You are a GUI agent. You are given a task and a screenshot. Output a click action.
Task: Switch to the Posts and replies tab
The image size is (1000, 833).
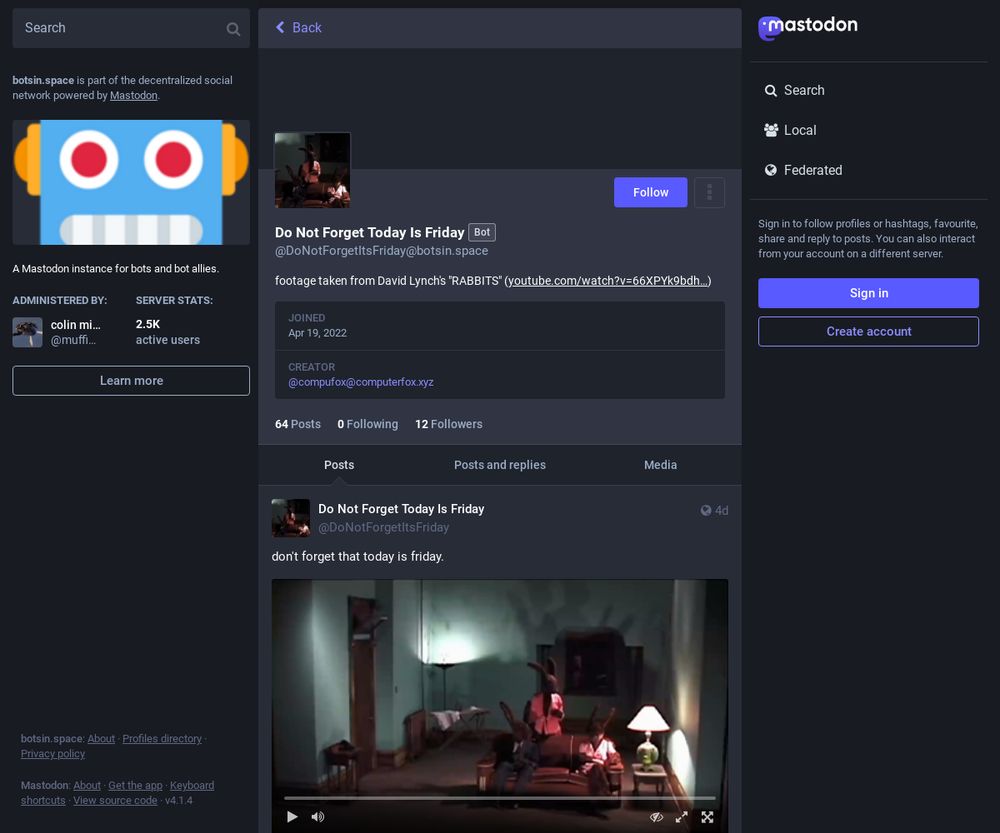coord(499,465)
